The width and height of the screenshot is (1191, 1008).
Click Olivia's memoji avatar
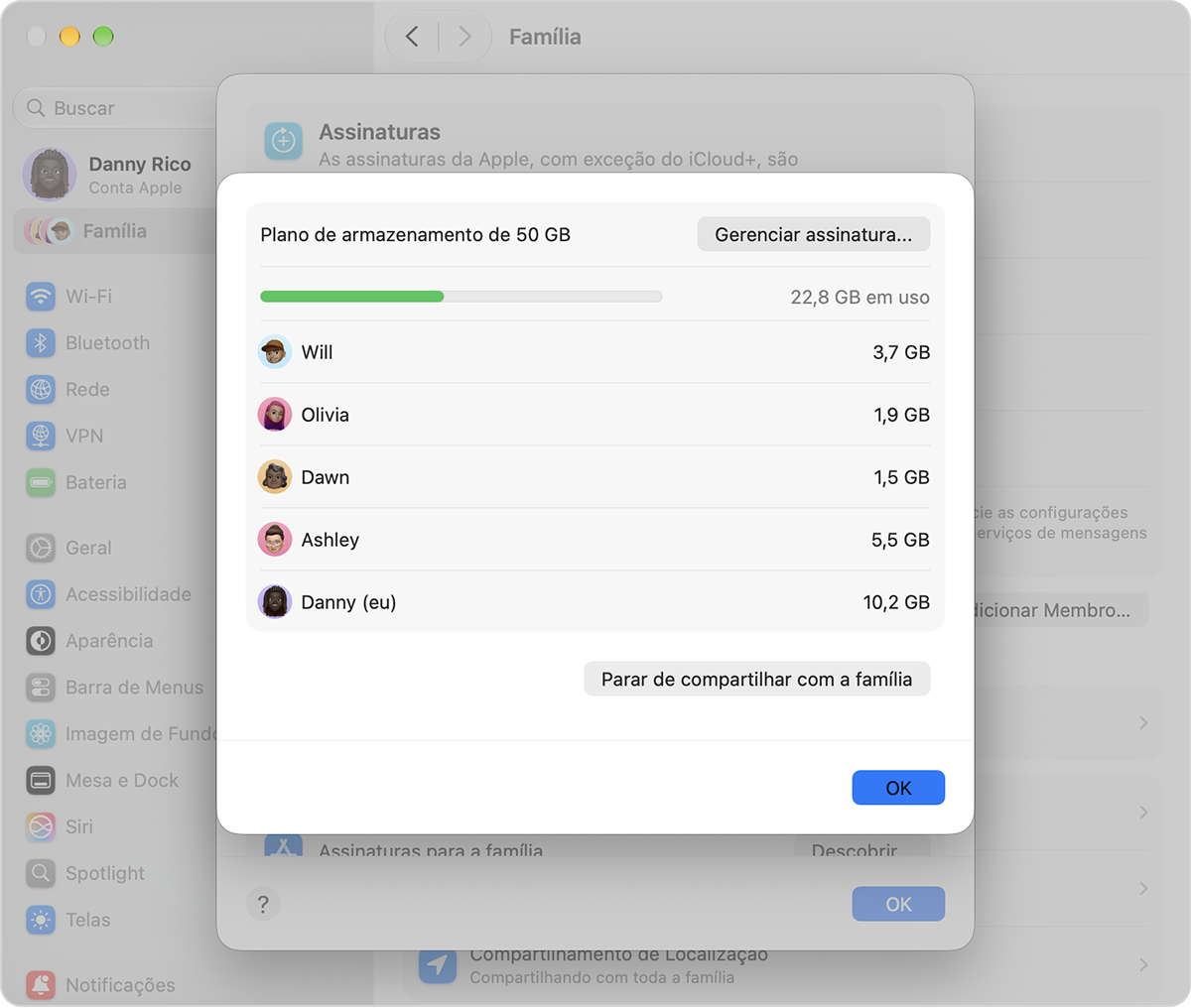coord(275,415)
